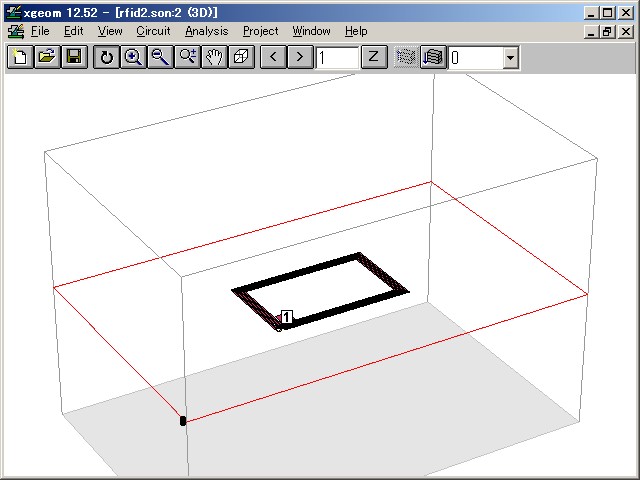The width and height of the screenshot is (640, 480).
Task: Click the layer stack levels icon
Action: (x=433, y=57)
